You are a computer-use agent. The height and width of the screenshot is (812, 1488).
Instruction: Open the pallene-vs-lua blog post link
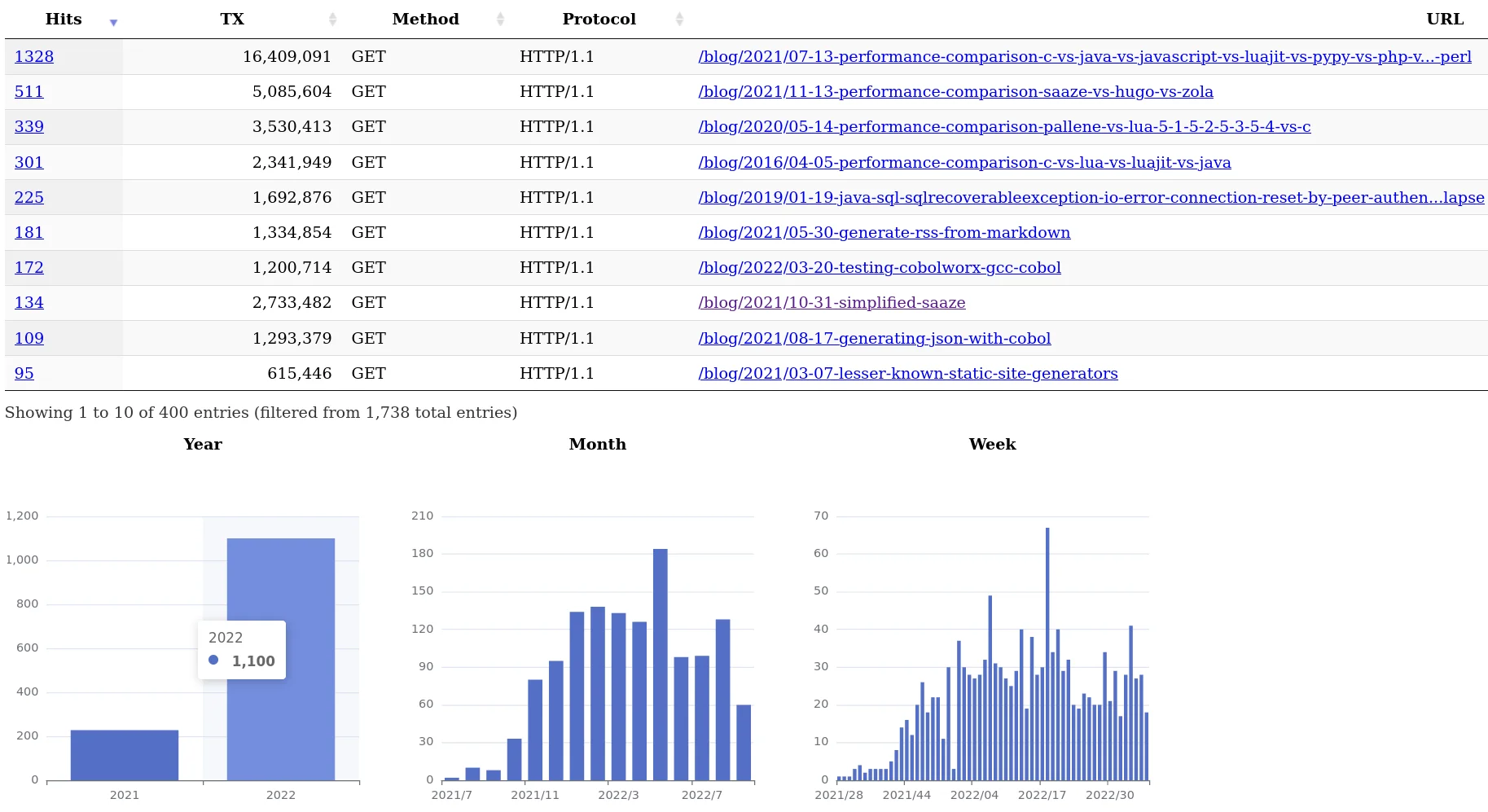pyautogui.click(x=1004, y=127)
